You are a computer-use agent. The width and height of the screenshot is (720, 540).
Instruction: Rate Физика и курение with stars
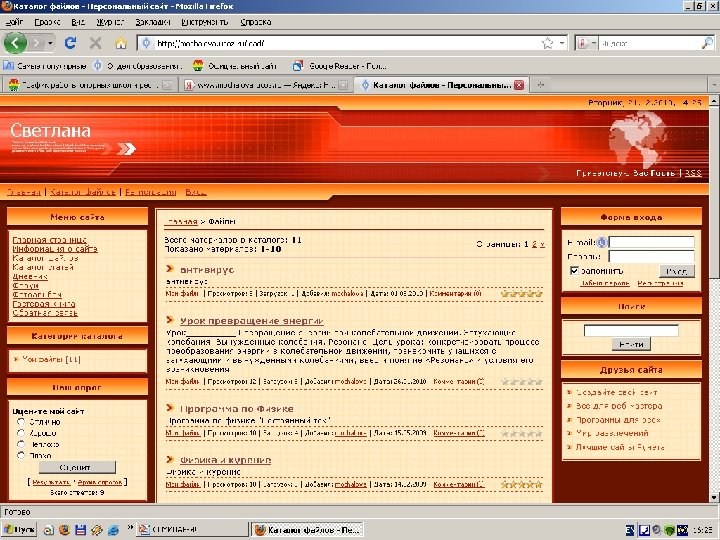(x=522, y=484)
